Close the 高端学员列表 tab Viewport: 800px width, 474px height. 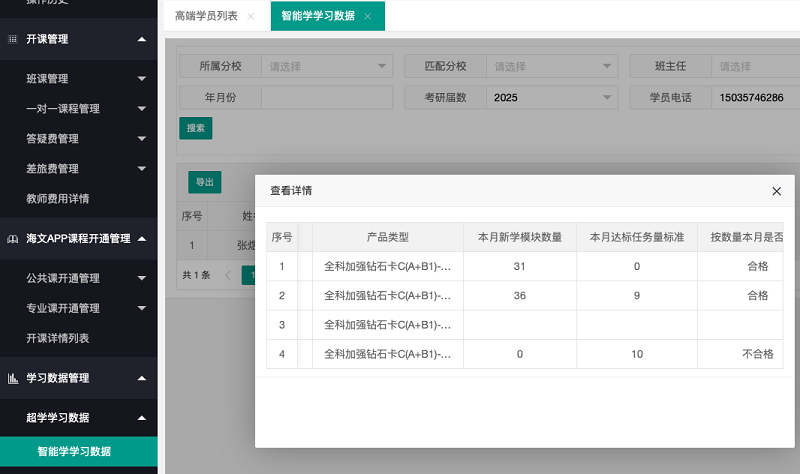250,17
